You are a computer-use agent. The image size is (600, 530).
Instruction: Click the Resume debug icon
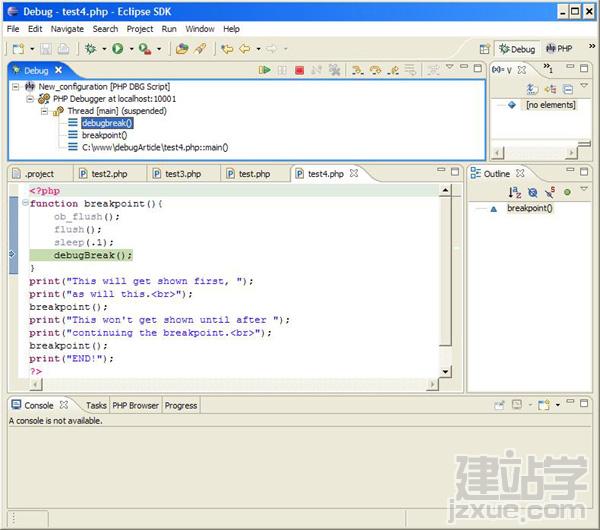(264, 70)
